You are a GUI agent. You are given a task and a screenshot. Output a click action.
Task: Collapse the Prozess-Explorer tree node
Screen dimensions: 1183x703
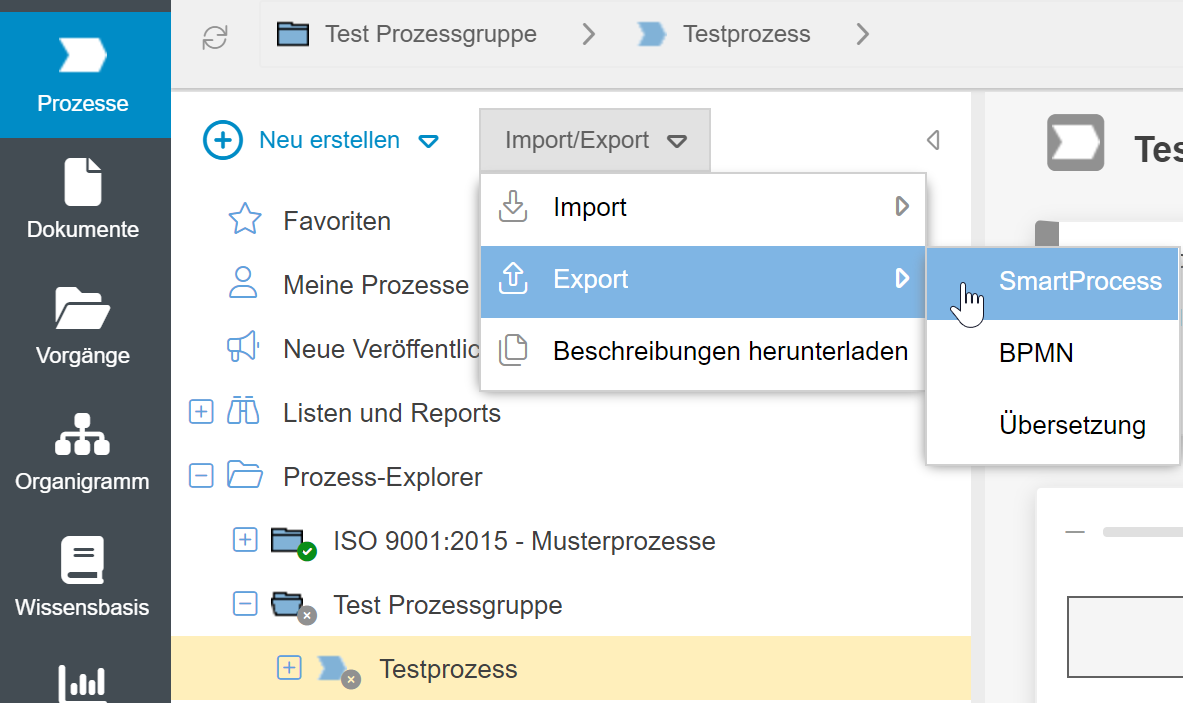pyautogui.click(x=201, y=477)
